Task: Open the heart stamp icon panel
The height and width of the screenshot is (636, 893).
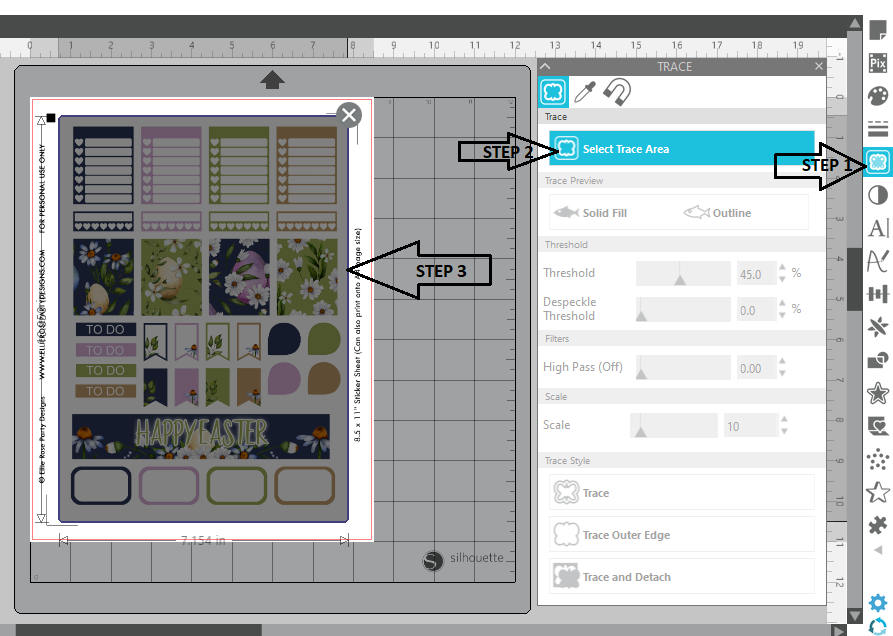Action: tap(878, 426)
